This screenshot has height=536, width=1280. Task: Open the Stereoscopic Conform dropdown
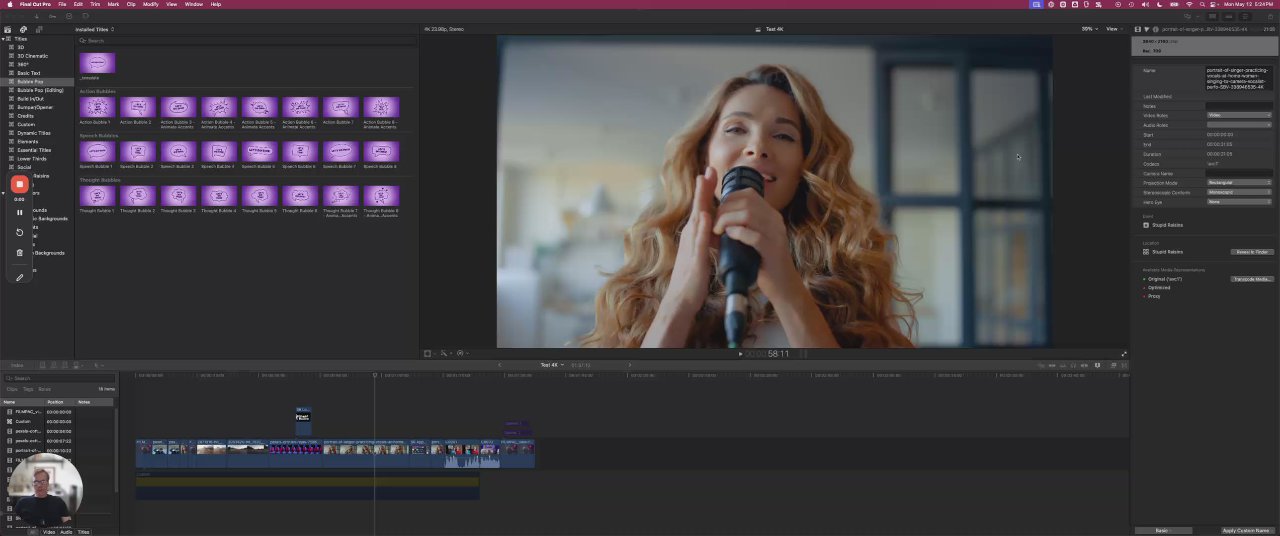[x=1239, y=192]
